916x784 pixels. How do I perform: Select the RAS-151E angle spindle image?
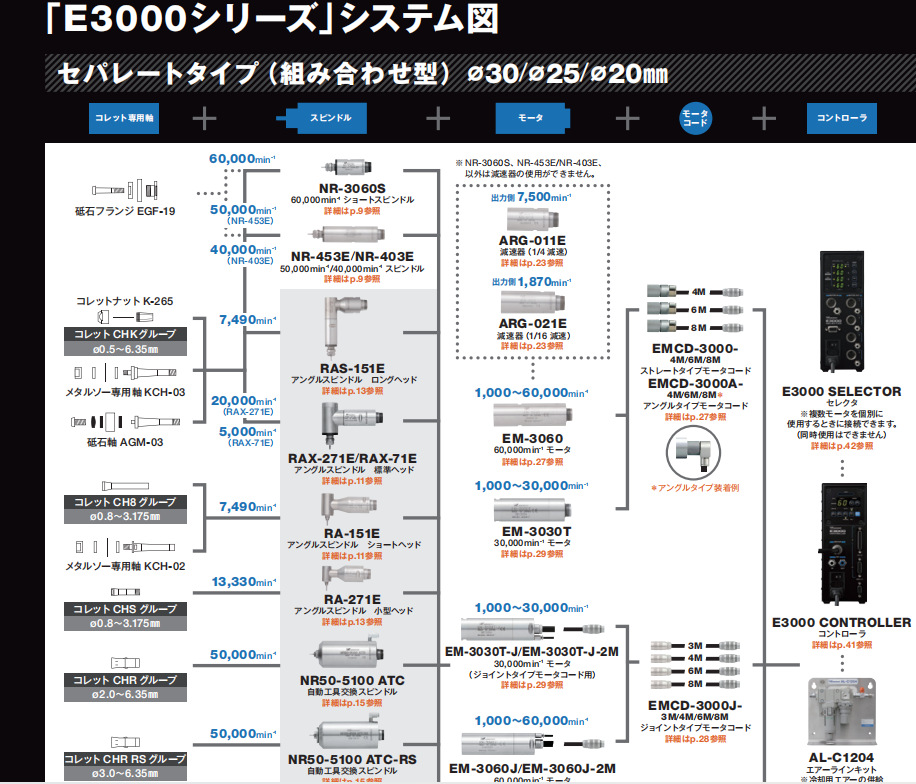click(345, 326)
